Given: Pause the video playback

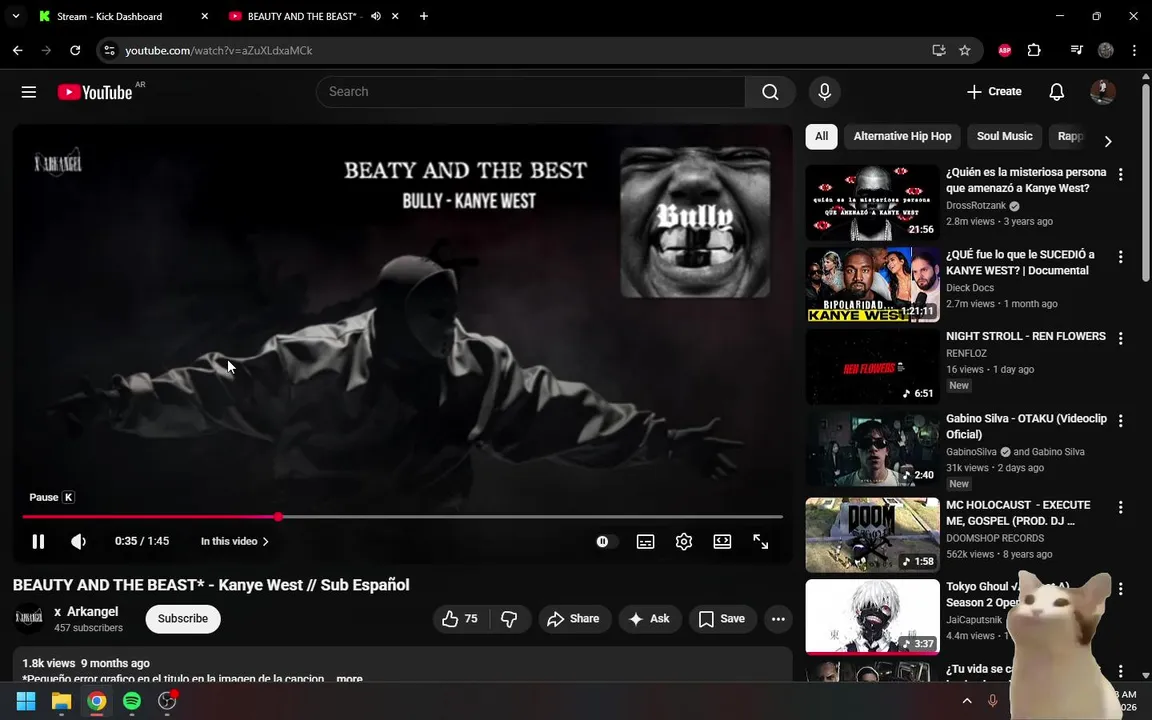Looking at the screenshot, I should (38, 541).
